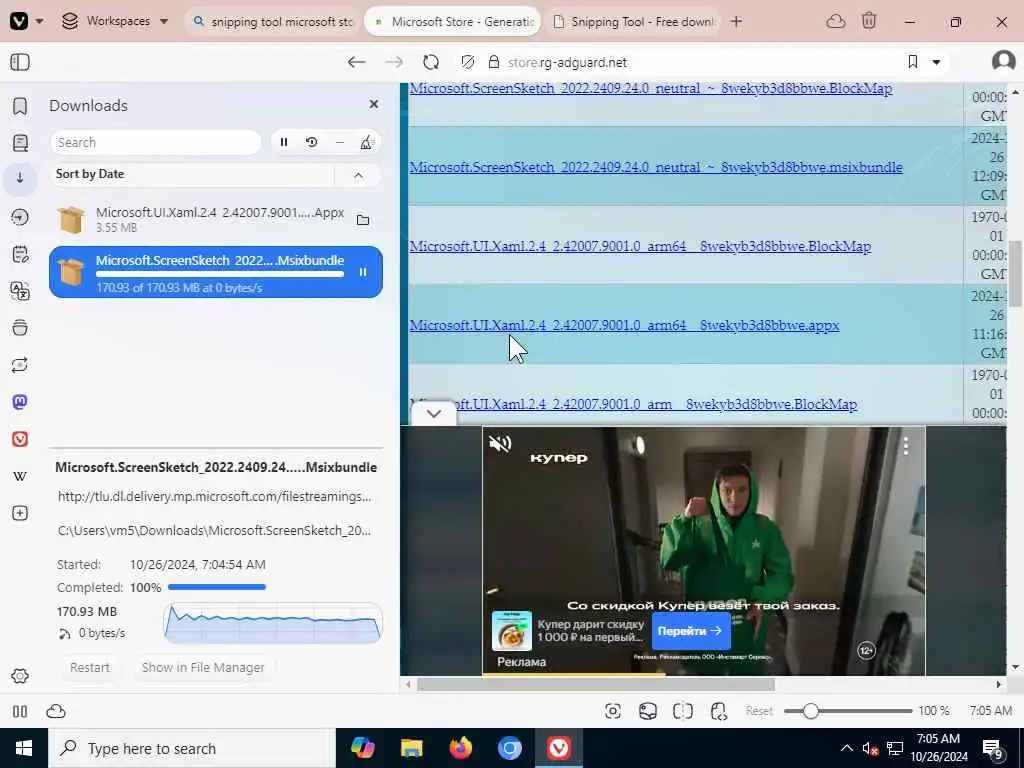Collapse the ad with chevron button
Viewport: 1024px width, 768px height.
(434, 413)
